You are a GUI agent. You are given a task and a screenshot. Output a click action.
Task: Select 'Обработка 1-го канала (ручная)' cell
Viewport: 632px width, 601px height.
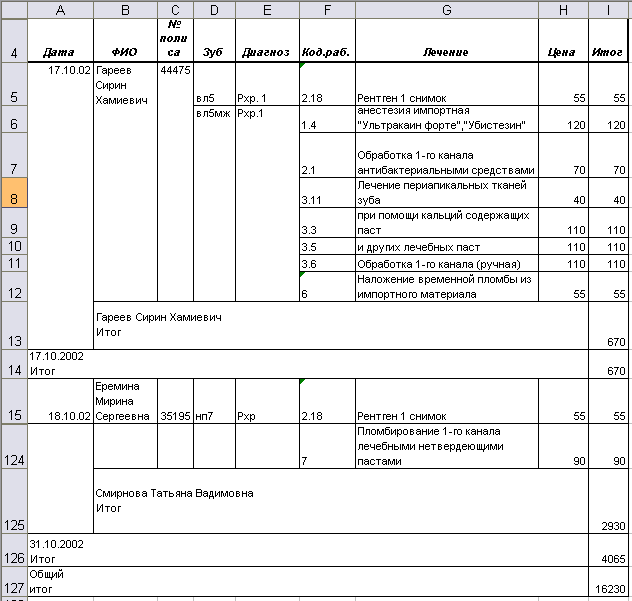tap(447, 263)
